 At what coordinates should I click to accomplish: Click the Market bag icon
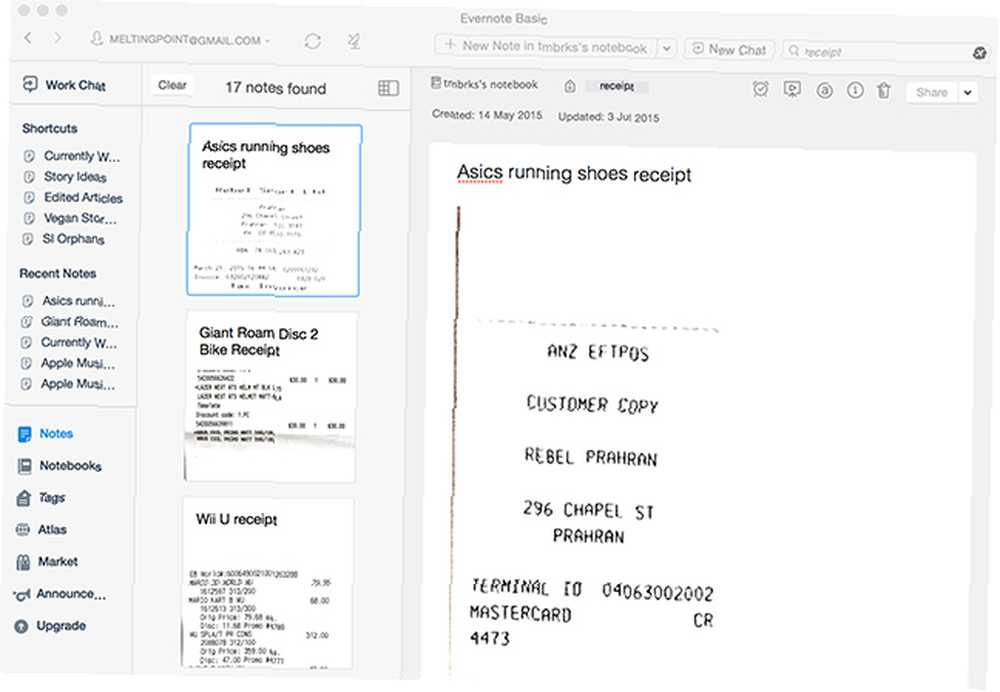23,562
